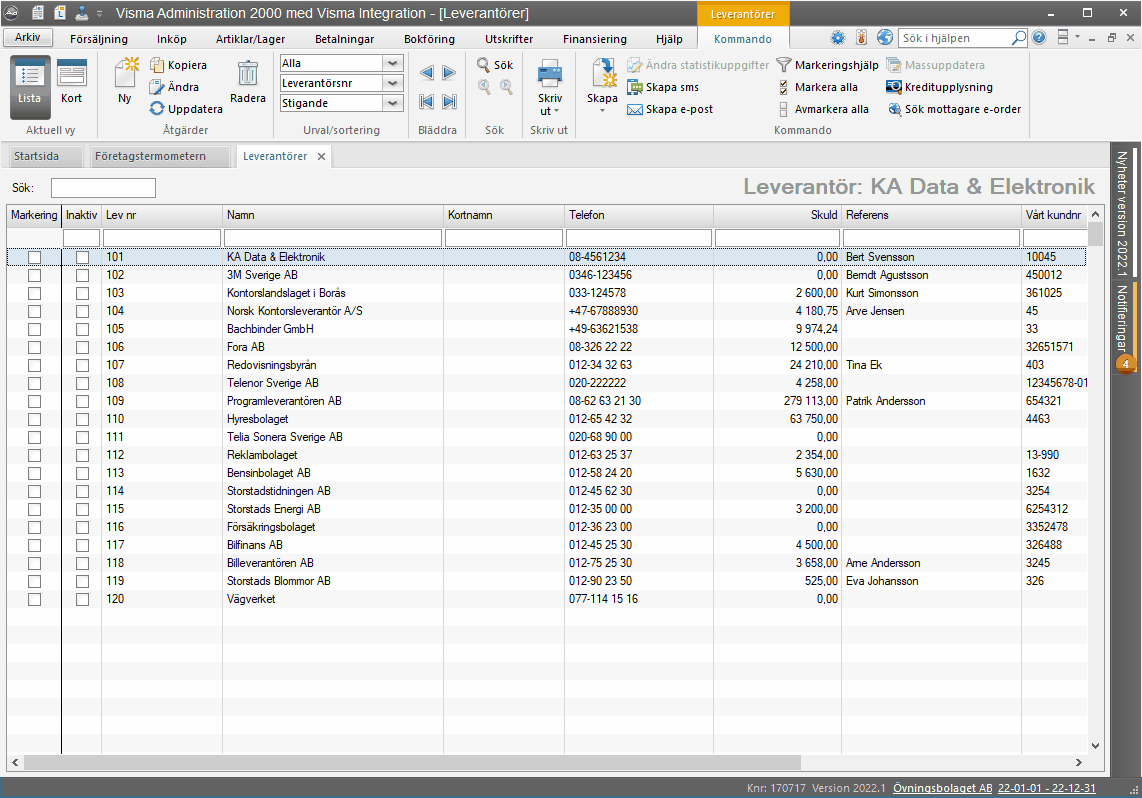Open the Alla filter dropdown
Screen dimensions: 1142x798
click(x=393, y=63)
